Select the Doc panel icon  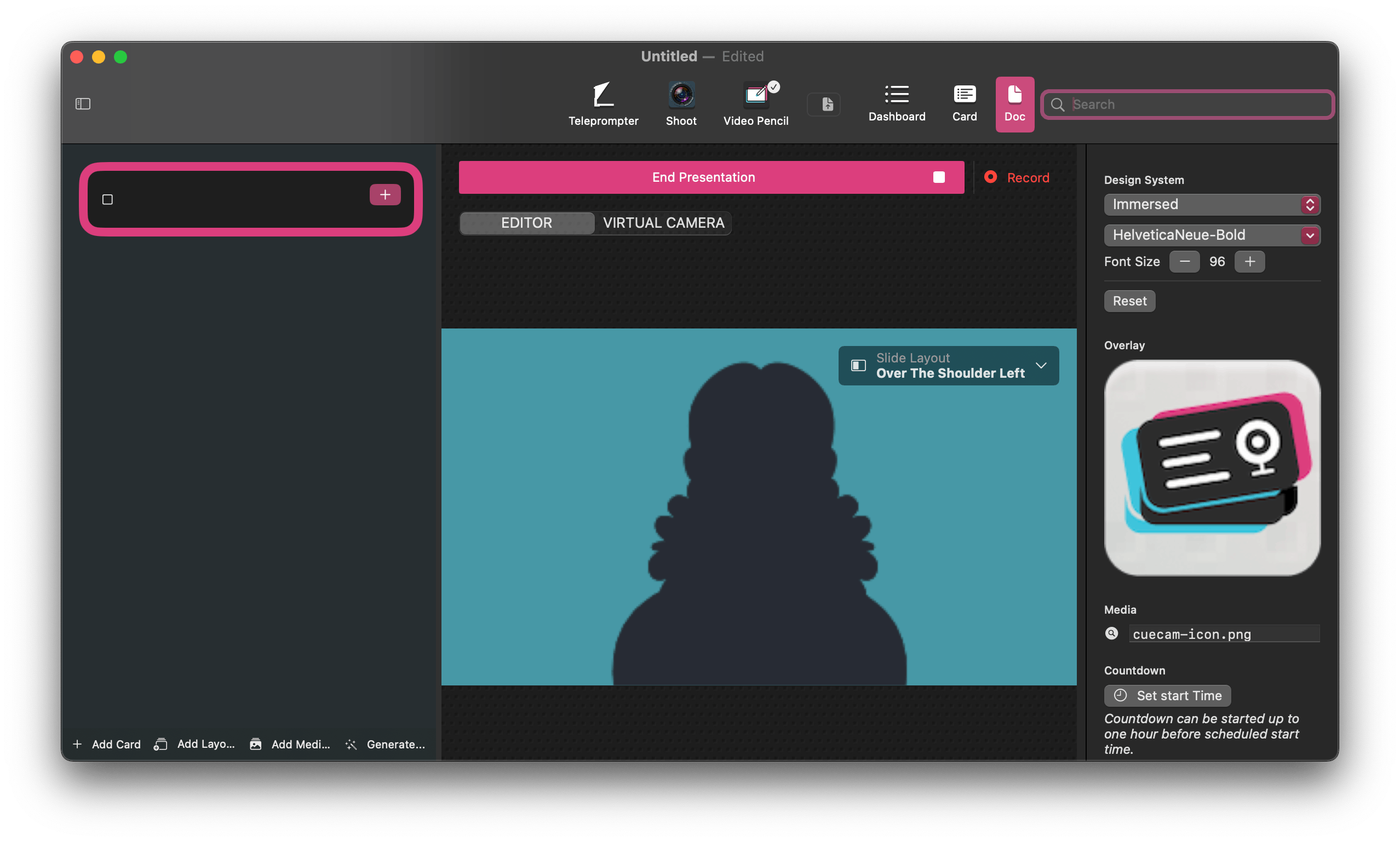1014,103
